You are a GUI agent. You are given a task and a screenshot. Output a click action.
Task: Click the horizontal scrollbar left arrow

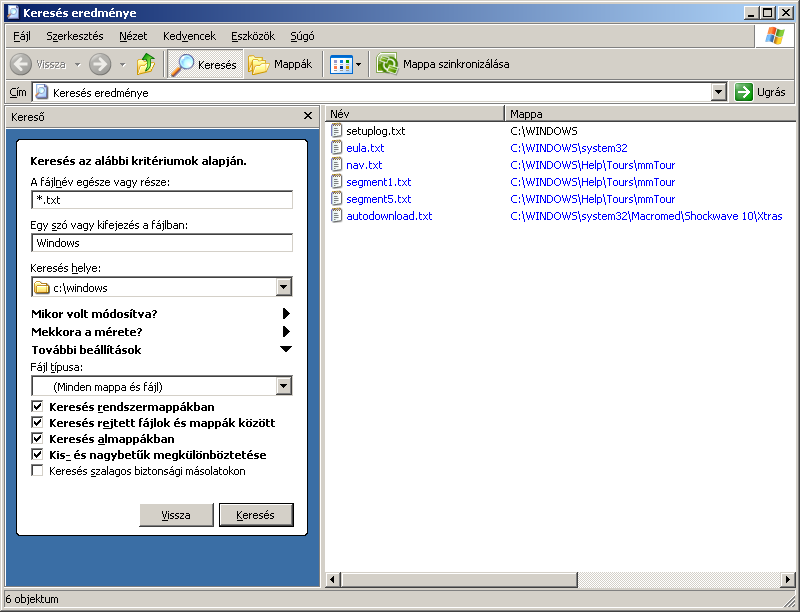333,579
